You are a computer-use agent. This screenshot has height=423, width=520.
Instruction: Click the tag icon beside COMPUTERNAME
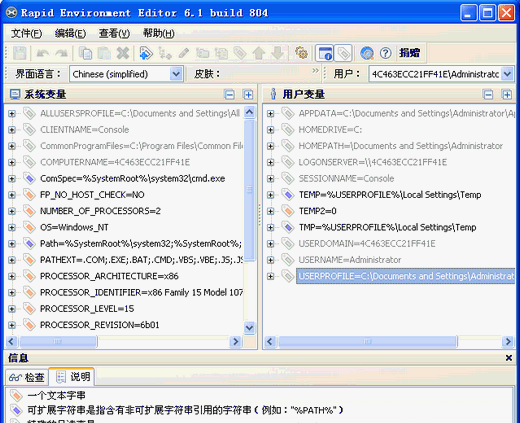[x=29, y=162]
